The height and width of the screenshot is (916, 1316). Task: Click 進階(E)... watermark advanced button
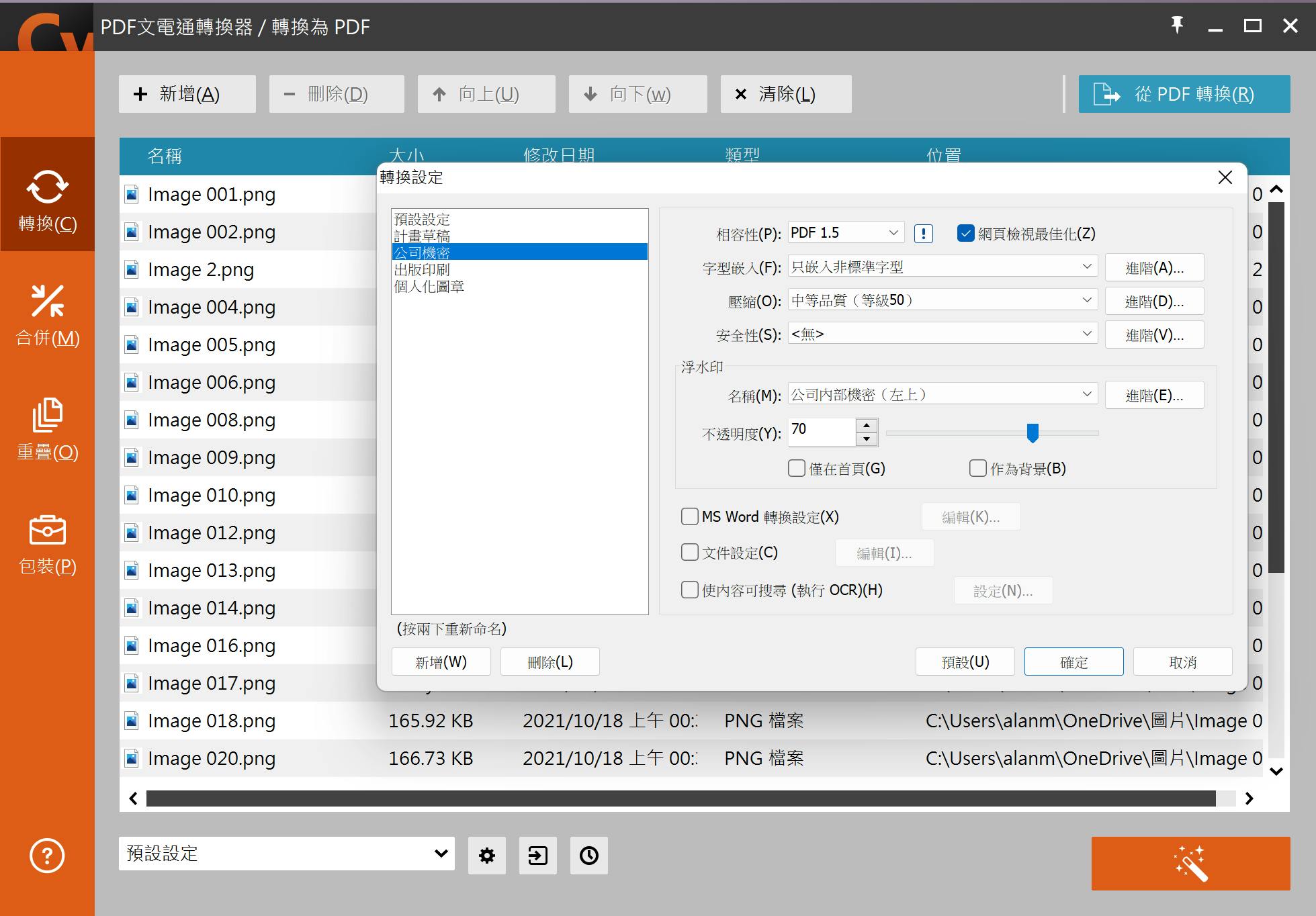[x=1154, y=396]
